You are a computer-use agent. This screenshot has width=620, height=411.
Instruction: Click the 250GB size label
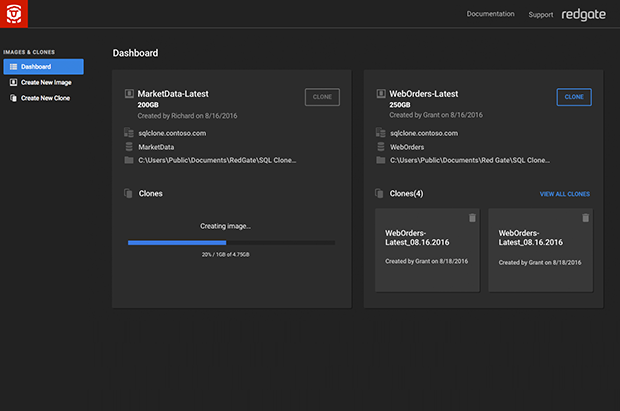pyautogui.click(x=400, y=105)
